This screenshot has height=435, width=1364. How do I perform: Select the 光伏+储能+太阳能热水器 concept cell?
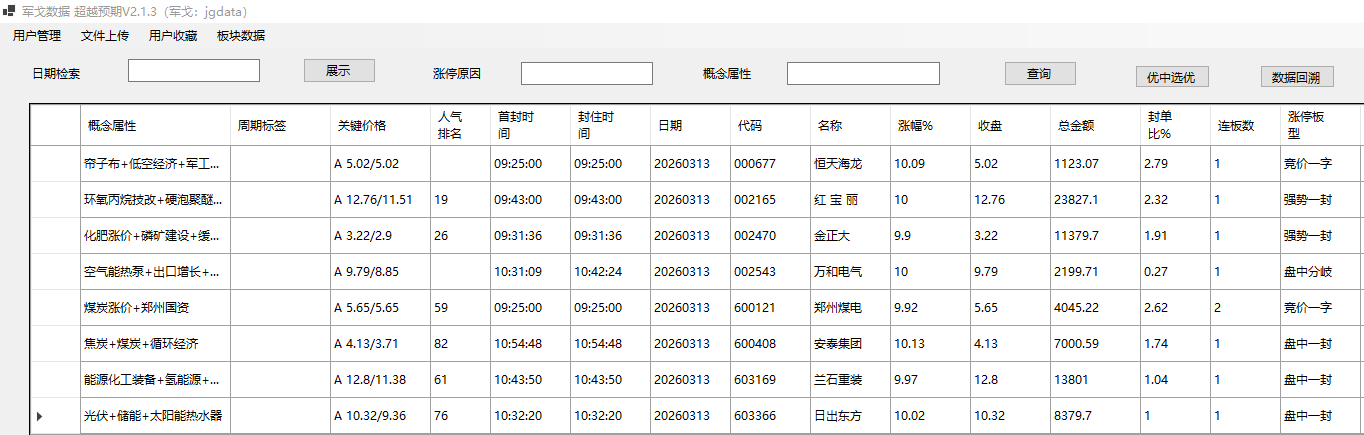(x=155, y=416)
